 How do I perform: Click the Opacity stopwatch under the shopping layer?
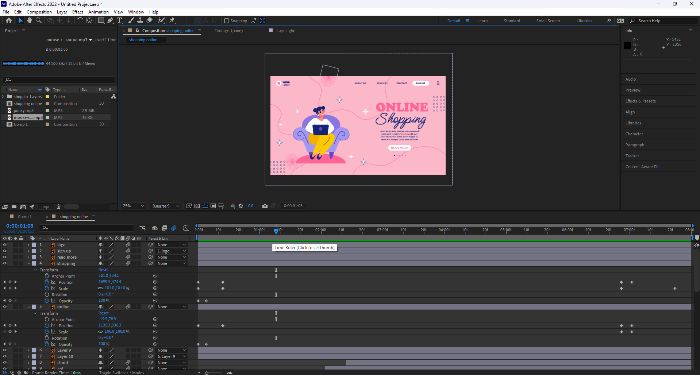[x=47, y=301]
